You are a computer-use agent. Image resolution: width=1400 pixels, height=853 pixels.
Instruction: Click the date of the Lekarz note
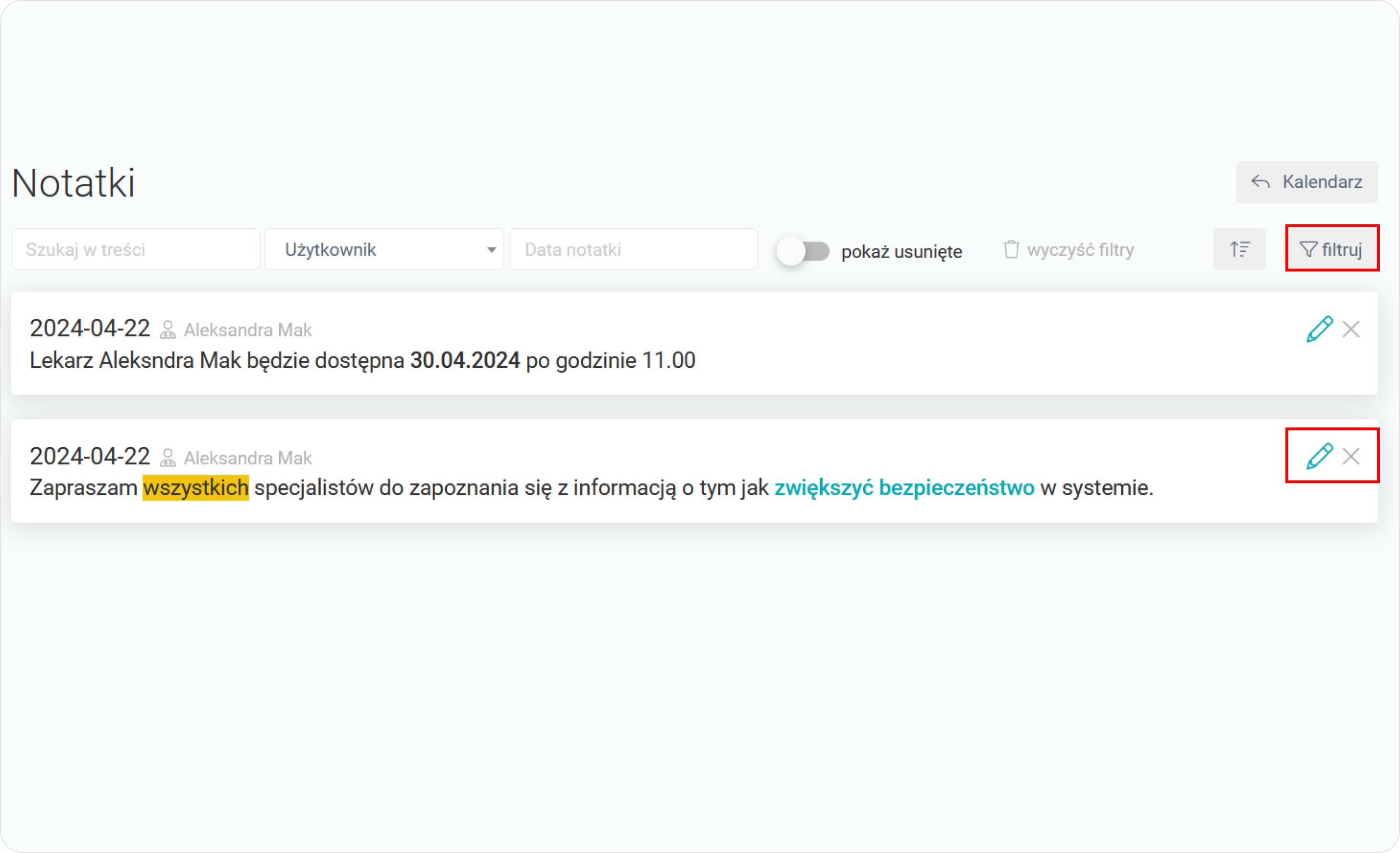[x=90, y=328]
